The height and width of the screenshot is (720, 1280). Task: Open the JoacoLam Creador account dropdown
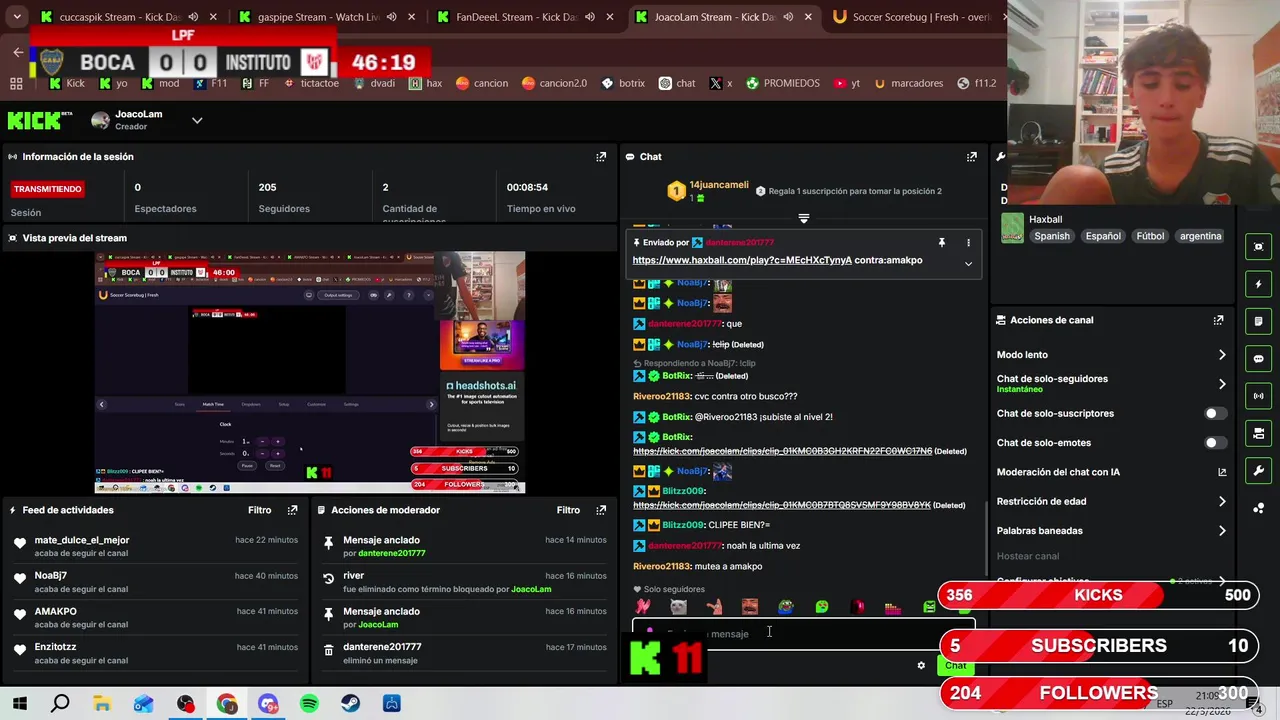tap(197, 121)
